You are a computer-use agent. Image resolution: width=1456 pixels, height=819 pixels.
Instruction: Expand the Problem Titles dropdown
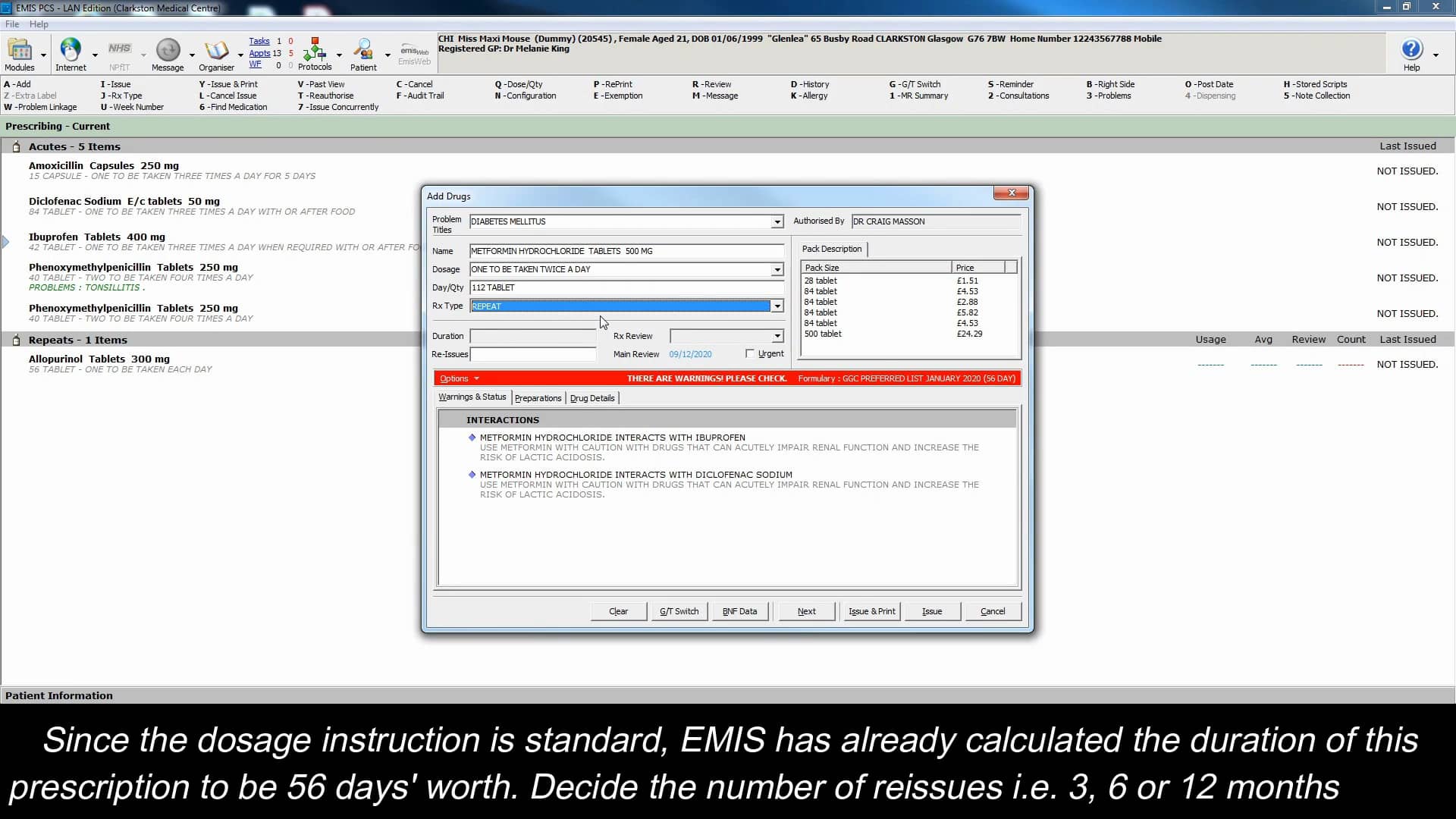tap(777, 221)
